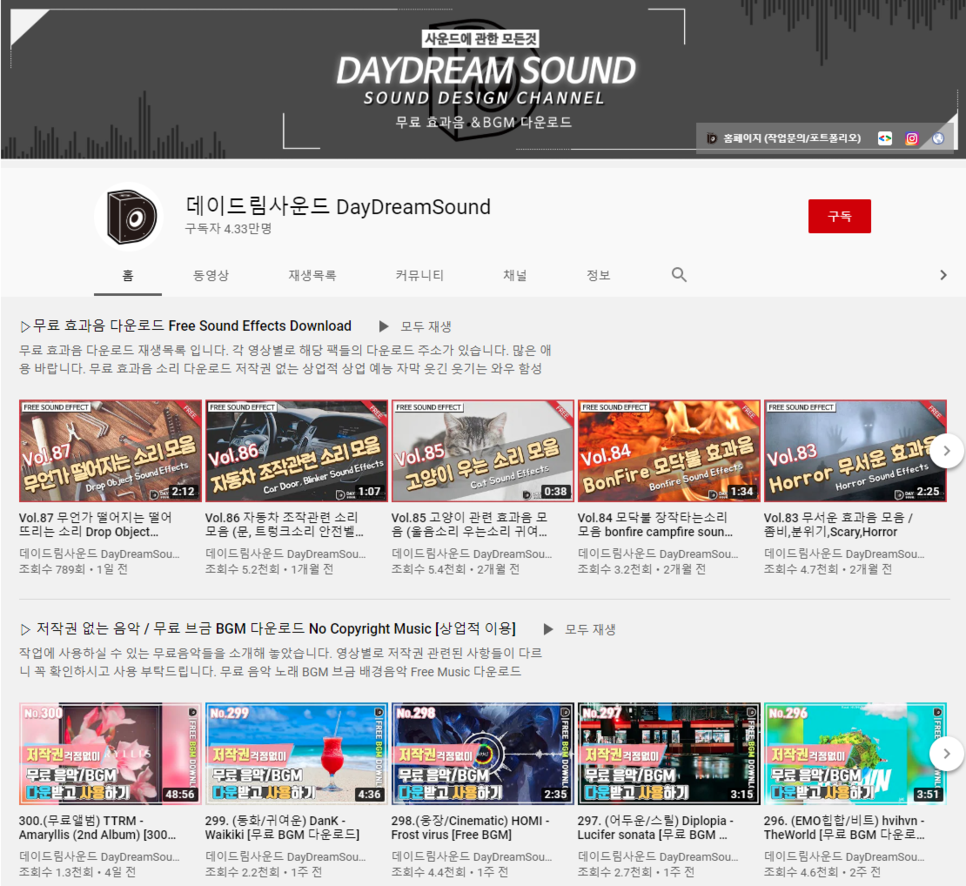Image resolution: width=966 pixels, height=886 pixels.
Task: Click 조회수 789회 • 1일 전 text
Action: pyautogui.click(x=73, y=569)
